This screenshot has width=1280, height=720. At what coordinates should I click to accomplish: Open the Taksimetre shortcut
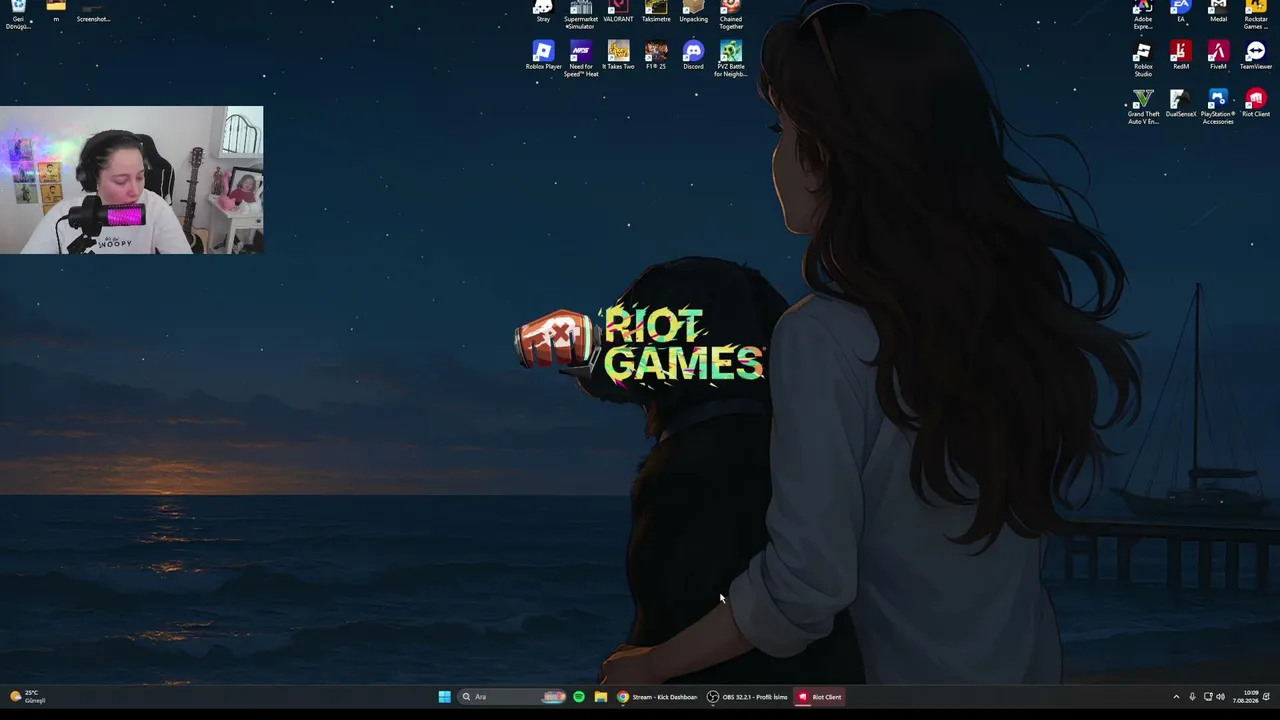tap(656, 11)
